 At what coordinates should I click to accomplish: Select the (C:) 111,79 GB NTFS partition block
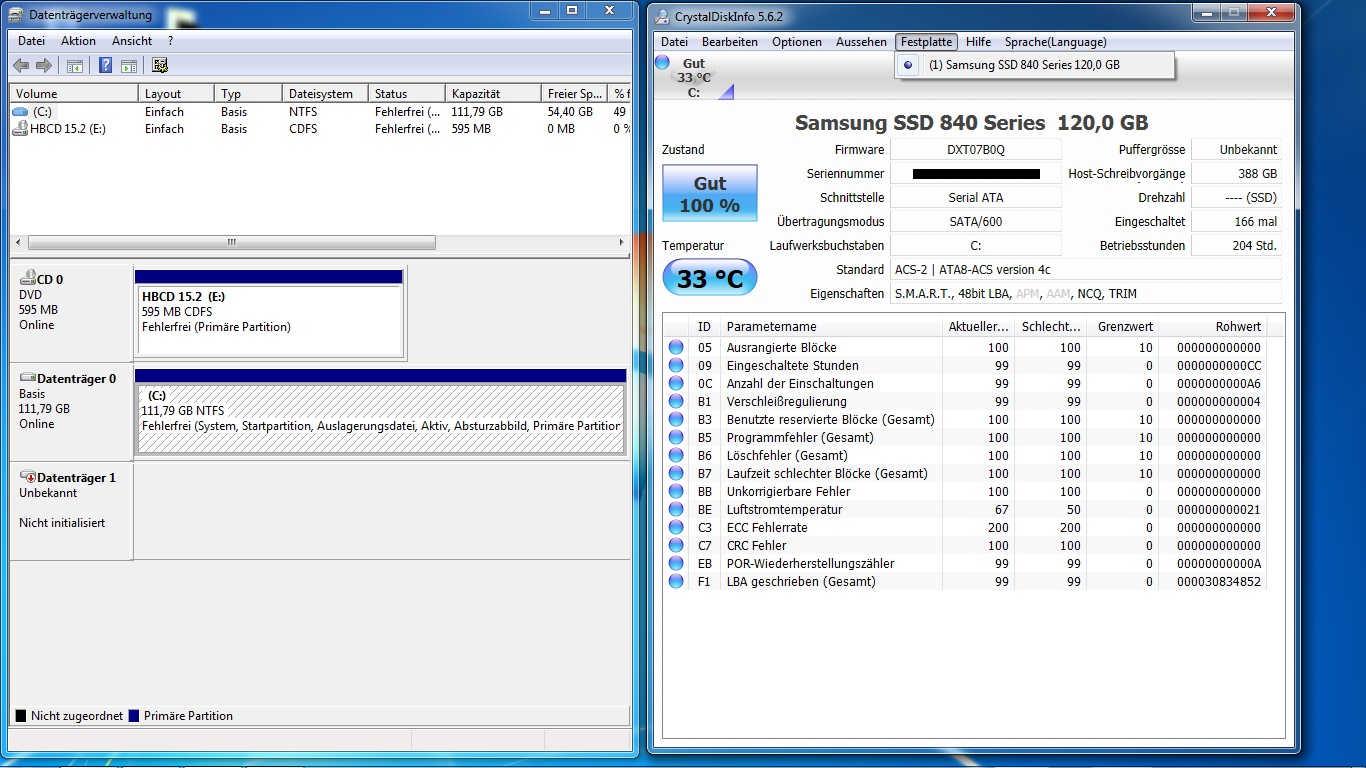click(x=380, y=411)
